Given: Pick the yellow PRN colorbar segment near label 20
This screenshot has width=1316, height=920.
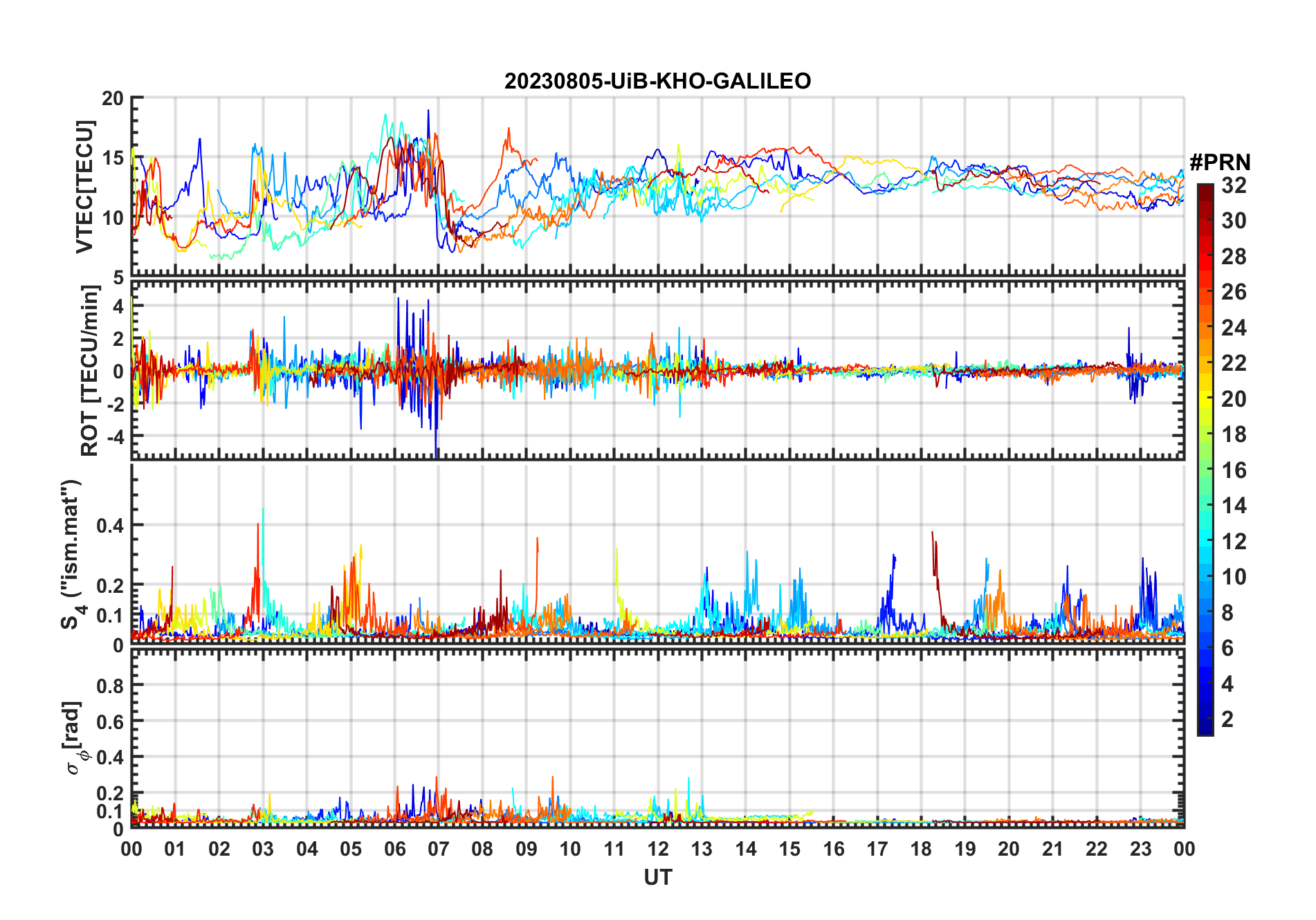Looking at the screenshot, I should (x=1205, y=398).
